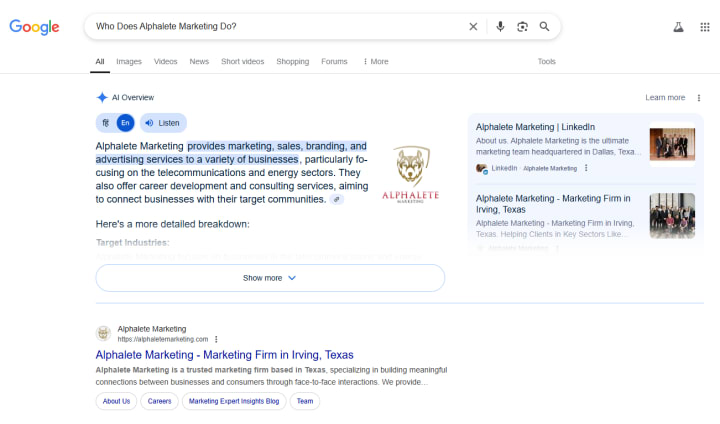Clear the search query with X

473,27
